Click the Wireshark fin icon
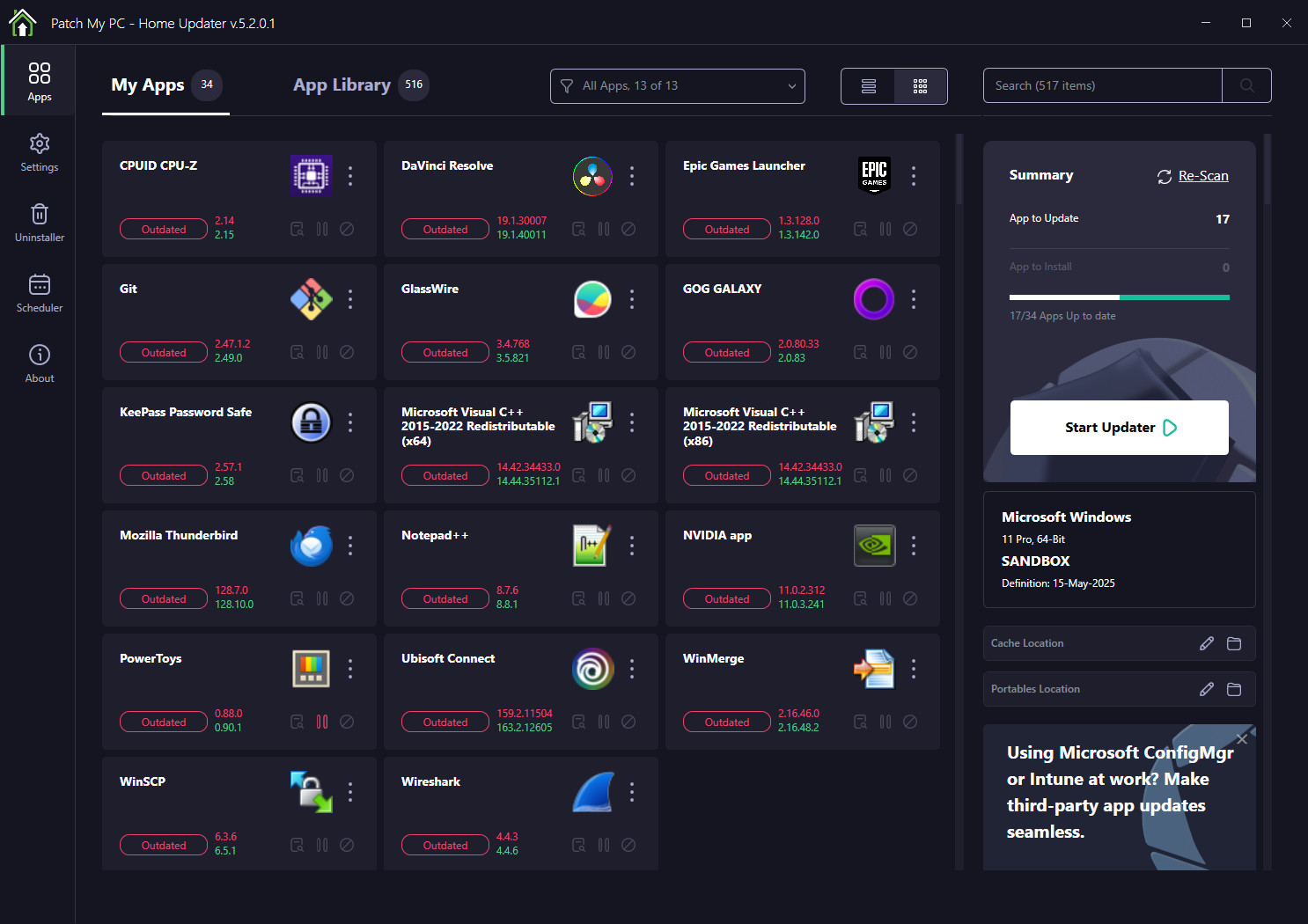 coord(593,792)
